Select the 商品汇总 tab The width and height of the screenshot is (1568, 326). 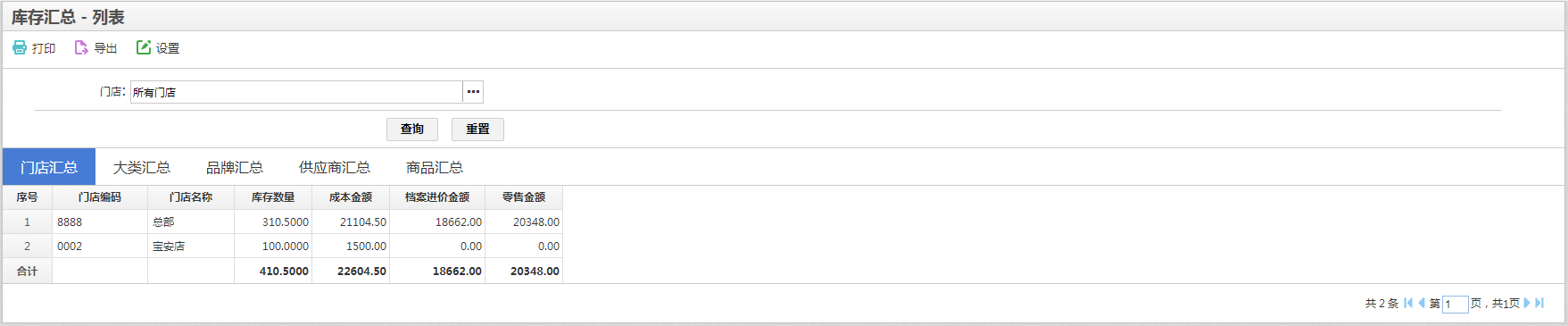pyautogui.click(x=435, y=167)
